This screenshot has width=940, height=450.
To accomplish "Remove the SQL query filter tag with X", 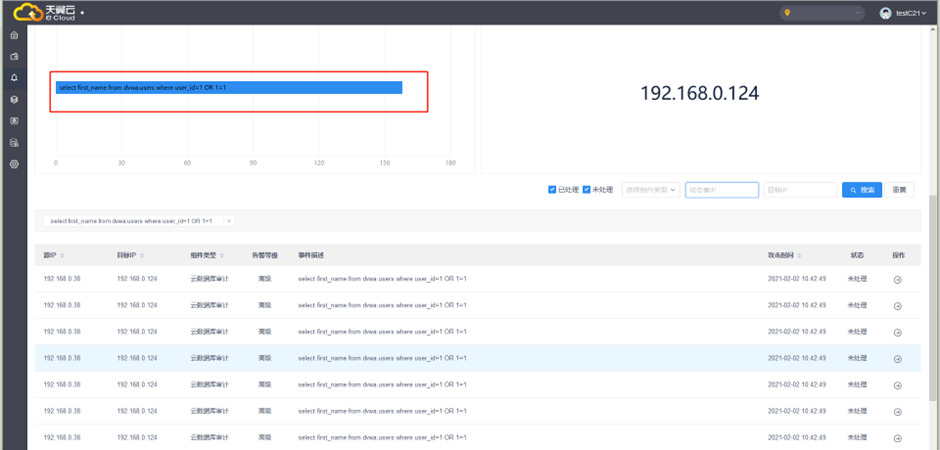I will point(228,221).
